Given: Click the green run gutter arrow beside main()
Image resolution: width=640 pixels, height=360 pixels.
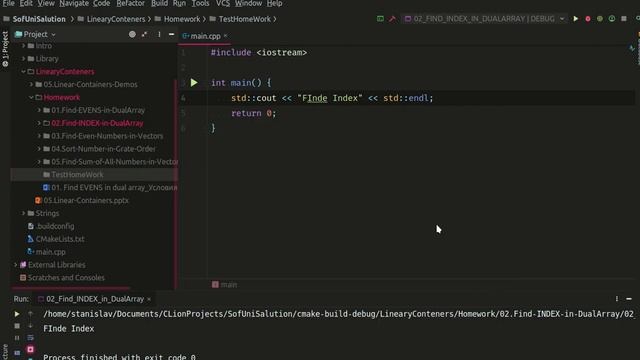Looking at the screenshot, I should 194,83.
